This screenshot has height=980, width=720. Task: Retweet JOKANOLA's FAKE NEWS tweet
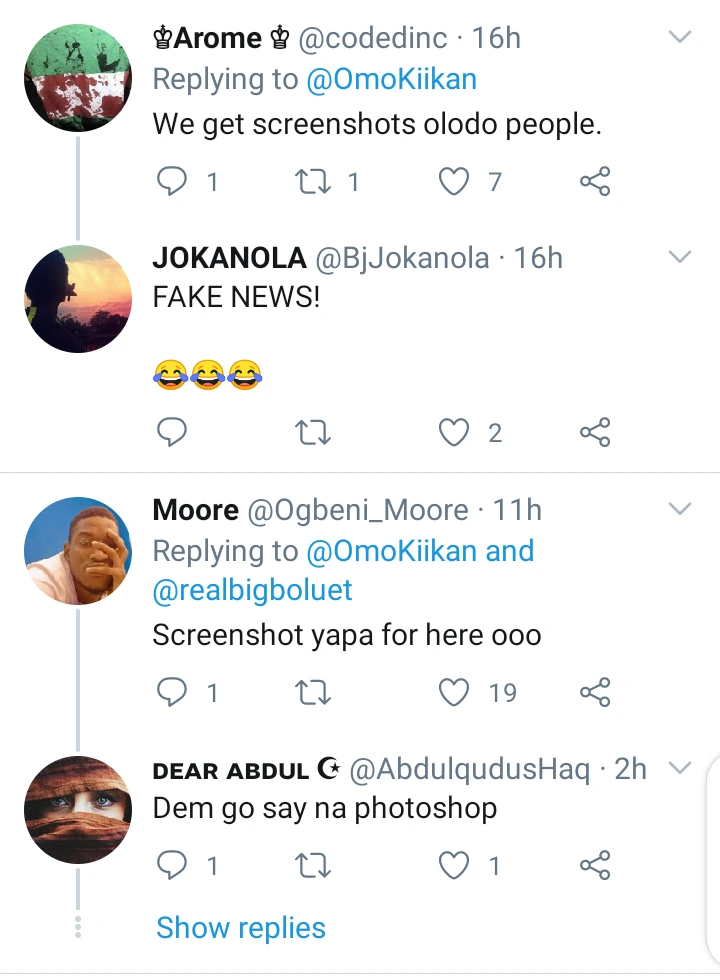pos(316,432)
